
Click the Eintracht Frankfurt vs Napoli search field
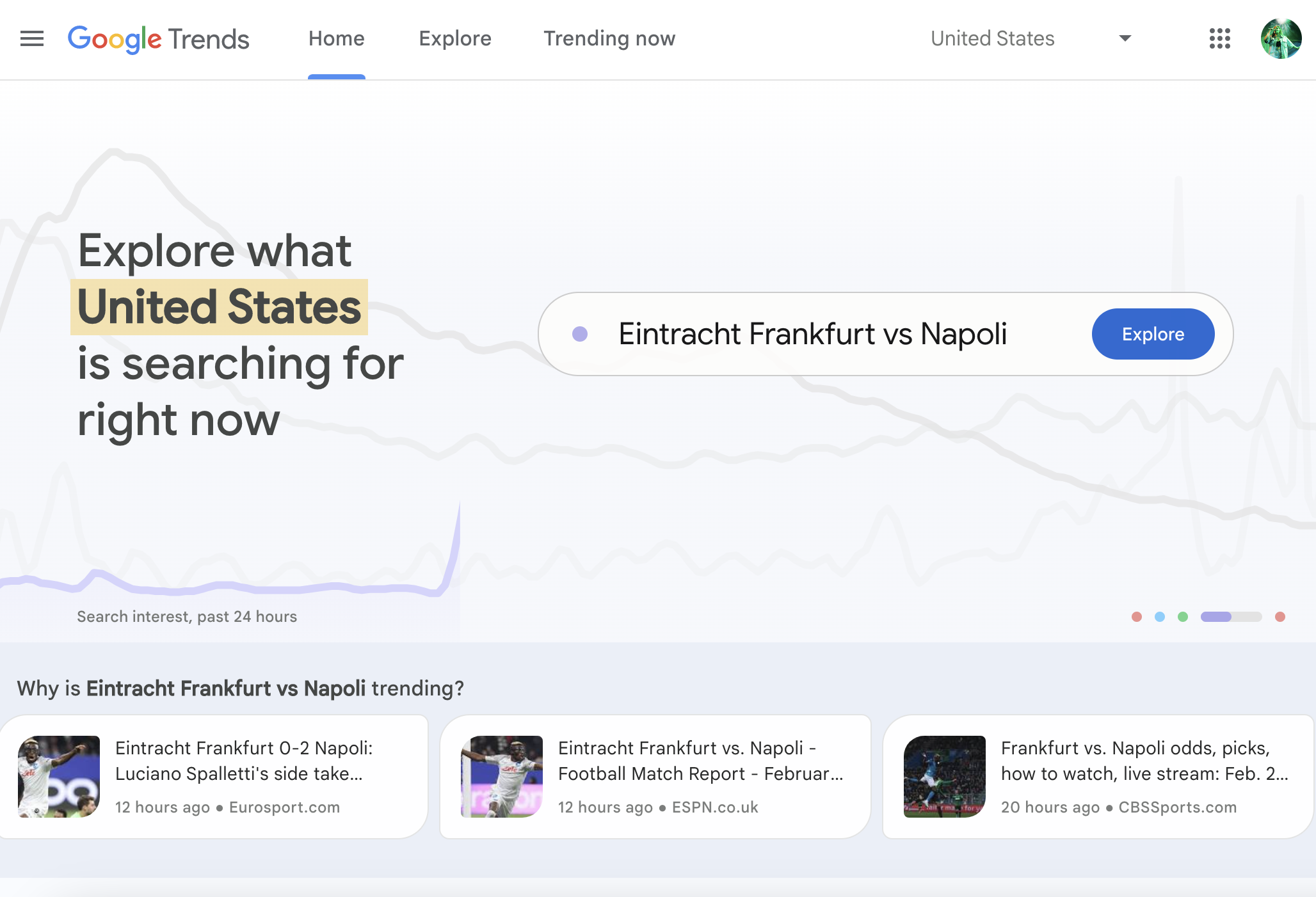point(813,334)
